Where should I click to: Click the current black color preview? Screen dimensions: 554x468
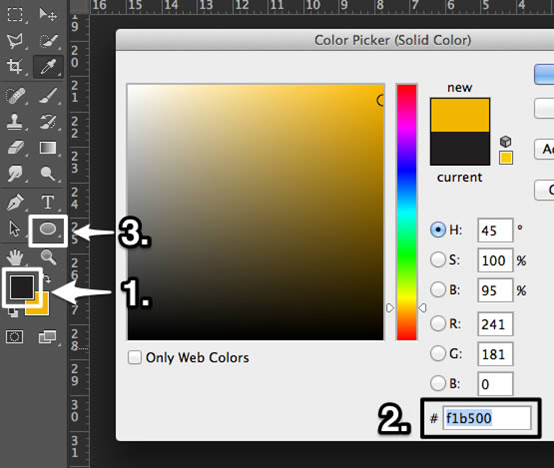tap(460, 148)
